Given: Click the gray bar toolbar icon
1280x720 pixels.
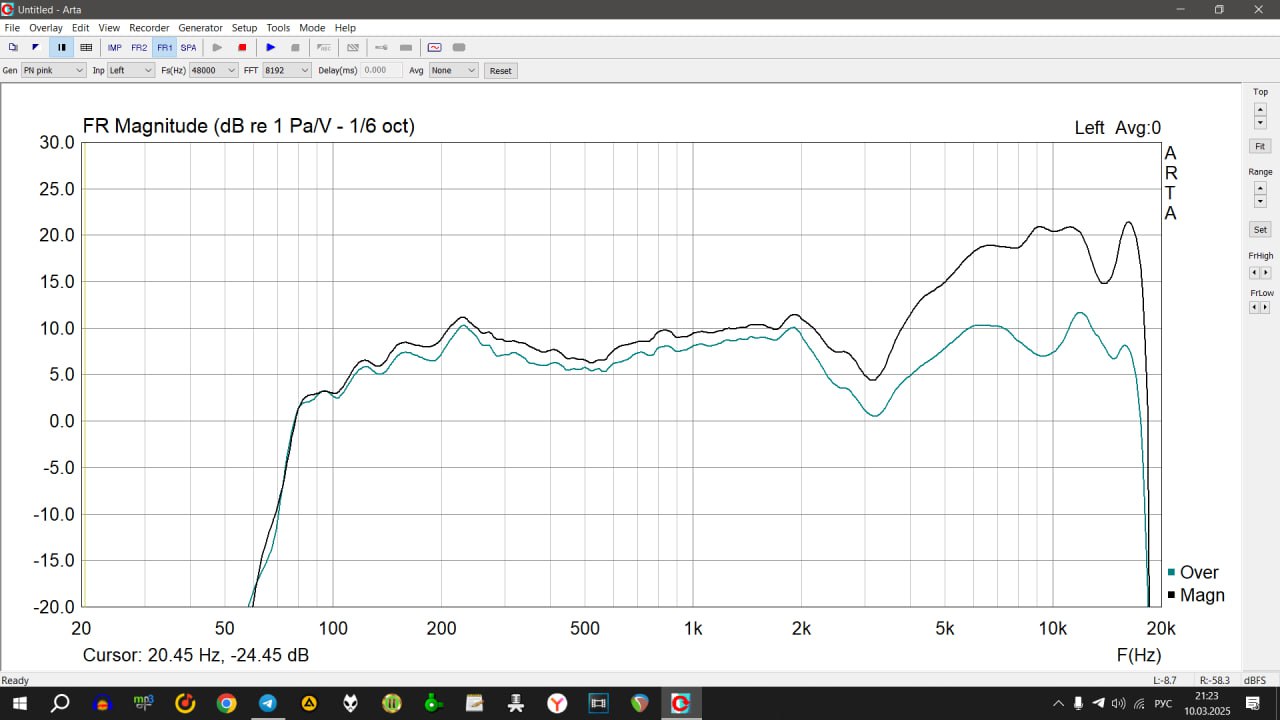Looking at the screenshot, I should click(406, 47).
